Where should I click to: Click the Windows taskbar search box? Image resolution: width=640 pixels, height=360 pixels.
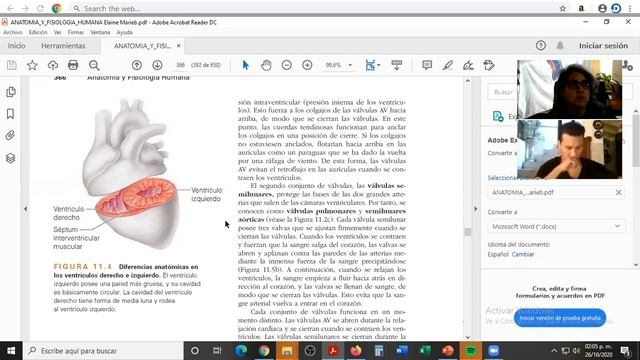[103, 351]
